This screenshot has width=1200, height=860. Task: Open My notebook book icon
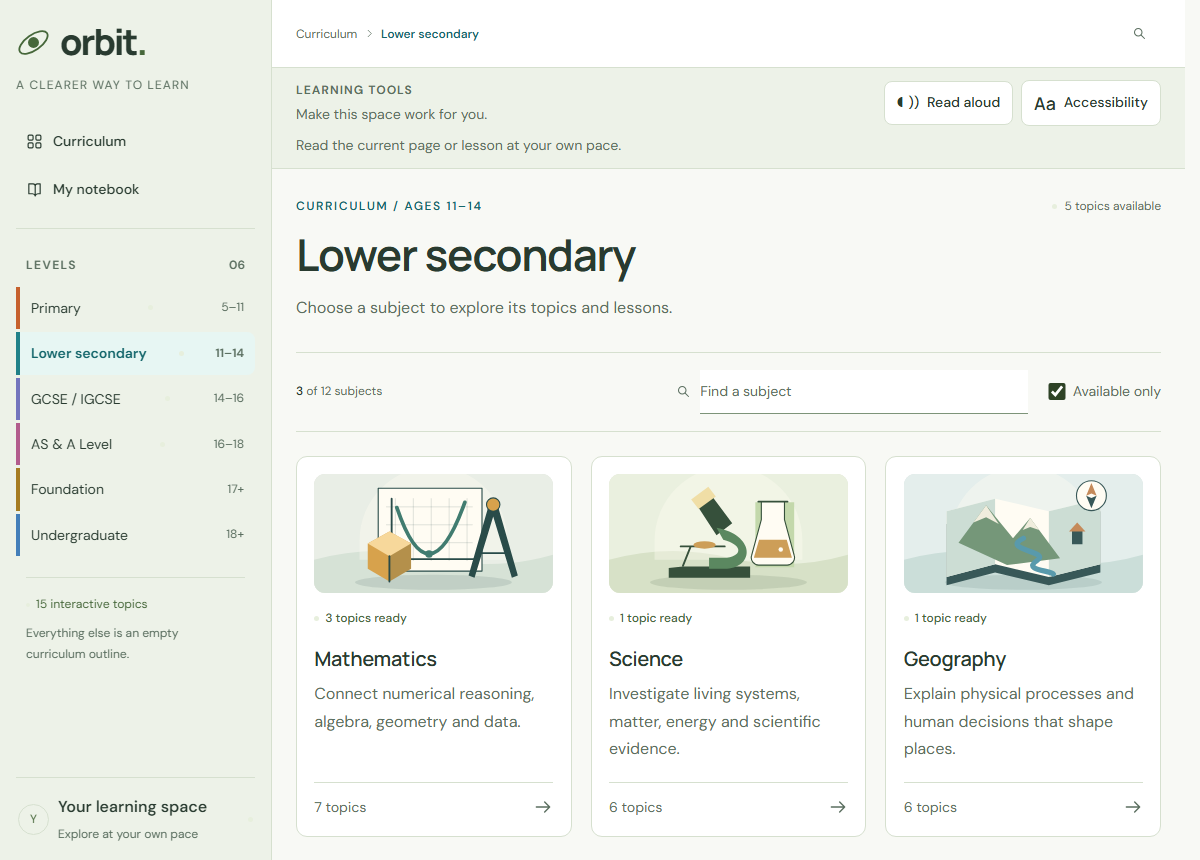[34, 190]
